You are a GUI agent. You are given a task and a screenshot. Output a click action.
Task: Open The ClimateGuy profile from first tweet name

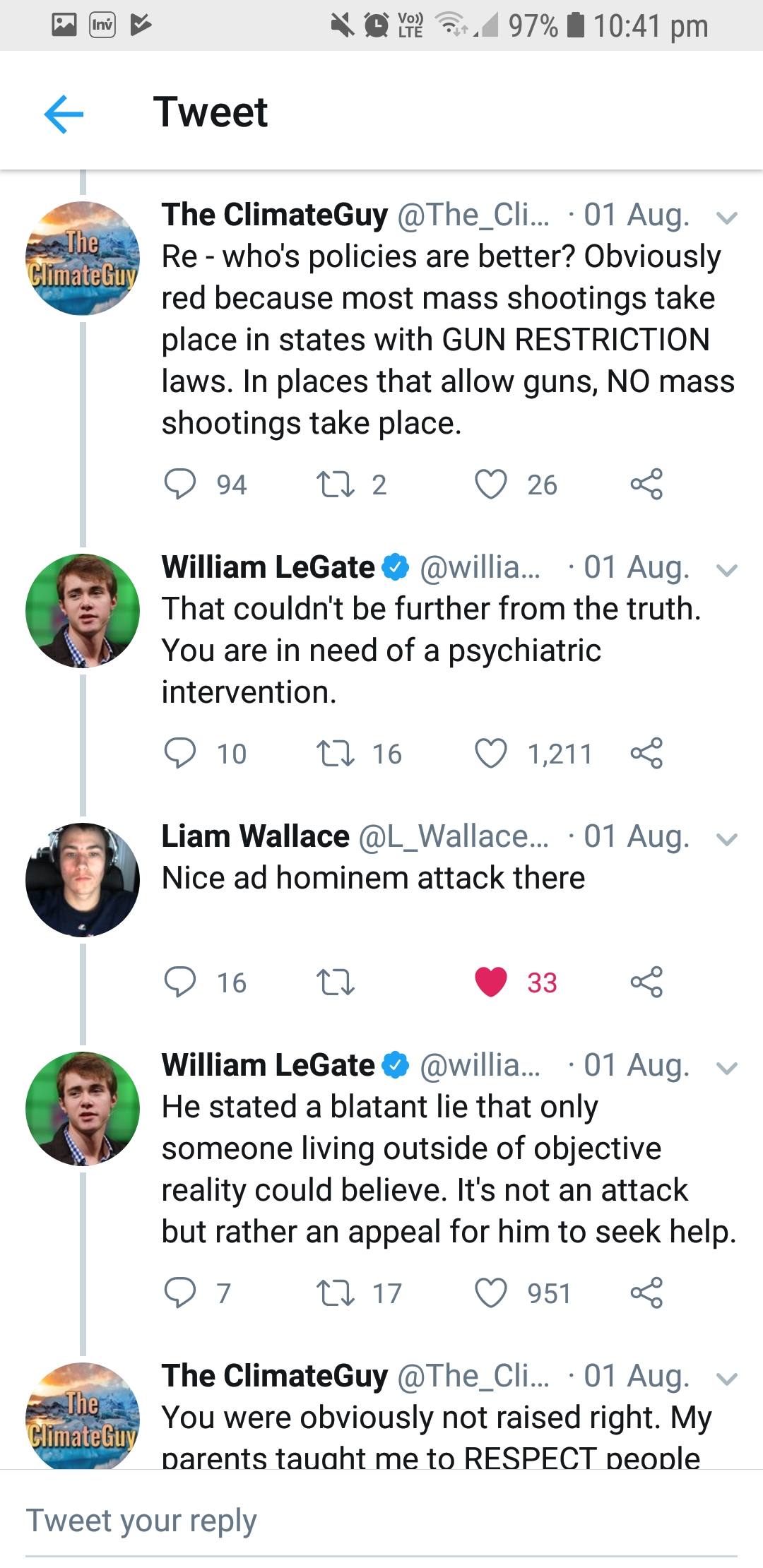[274, 215]
